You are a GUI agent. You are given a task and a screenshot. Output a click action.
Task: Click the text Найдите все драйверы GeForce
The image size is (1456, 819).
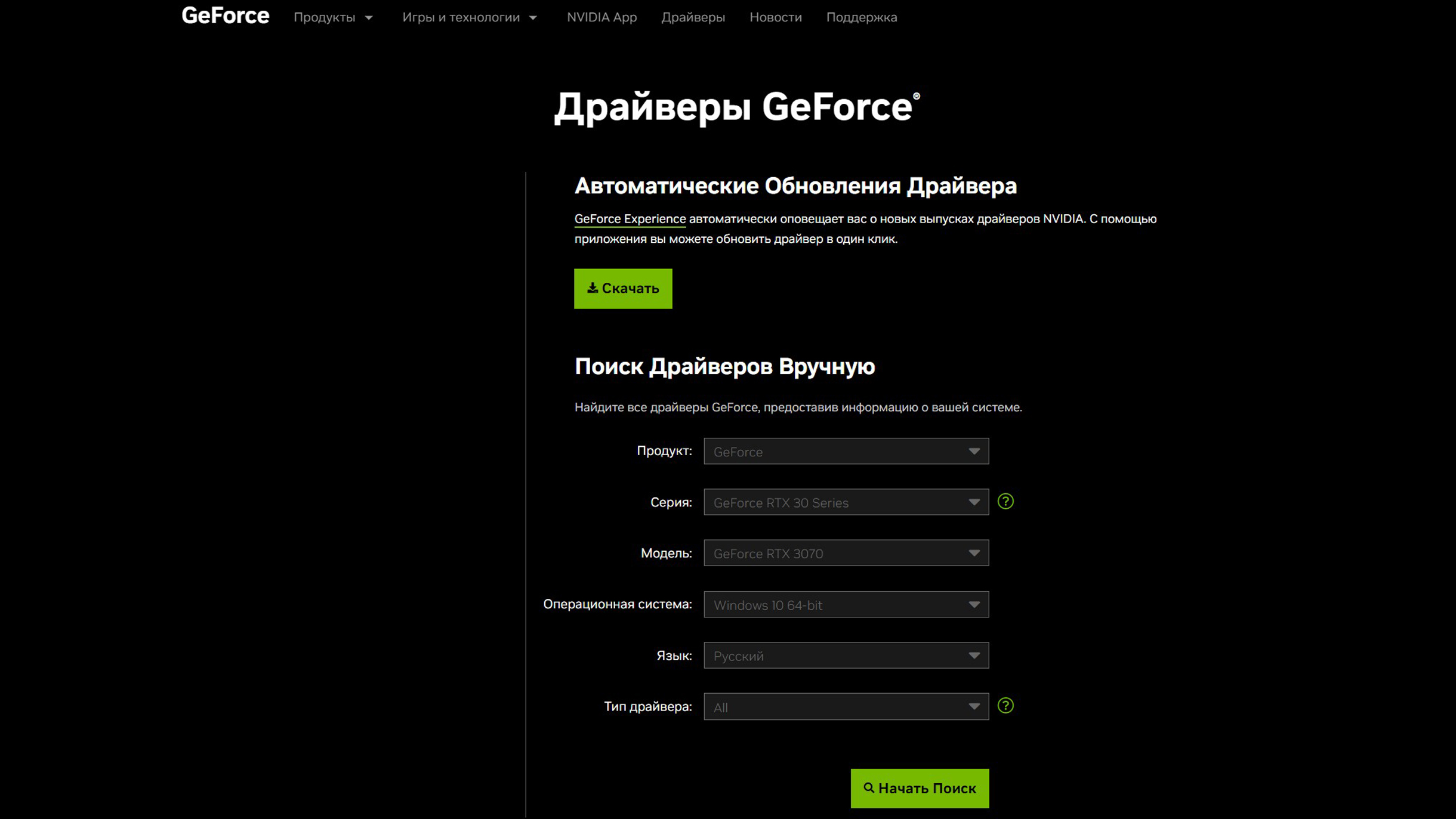pyautogui.click(x=666, y=407)
